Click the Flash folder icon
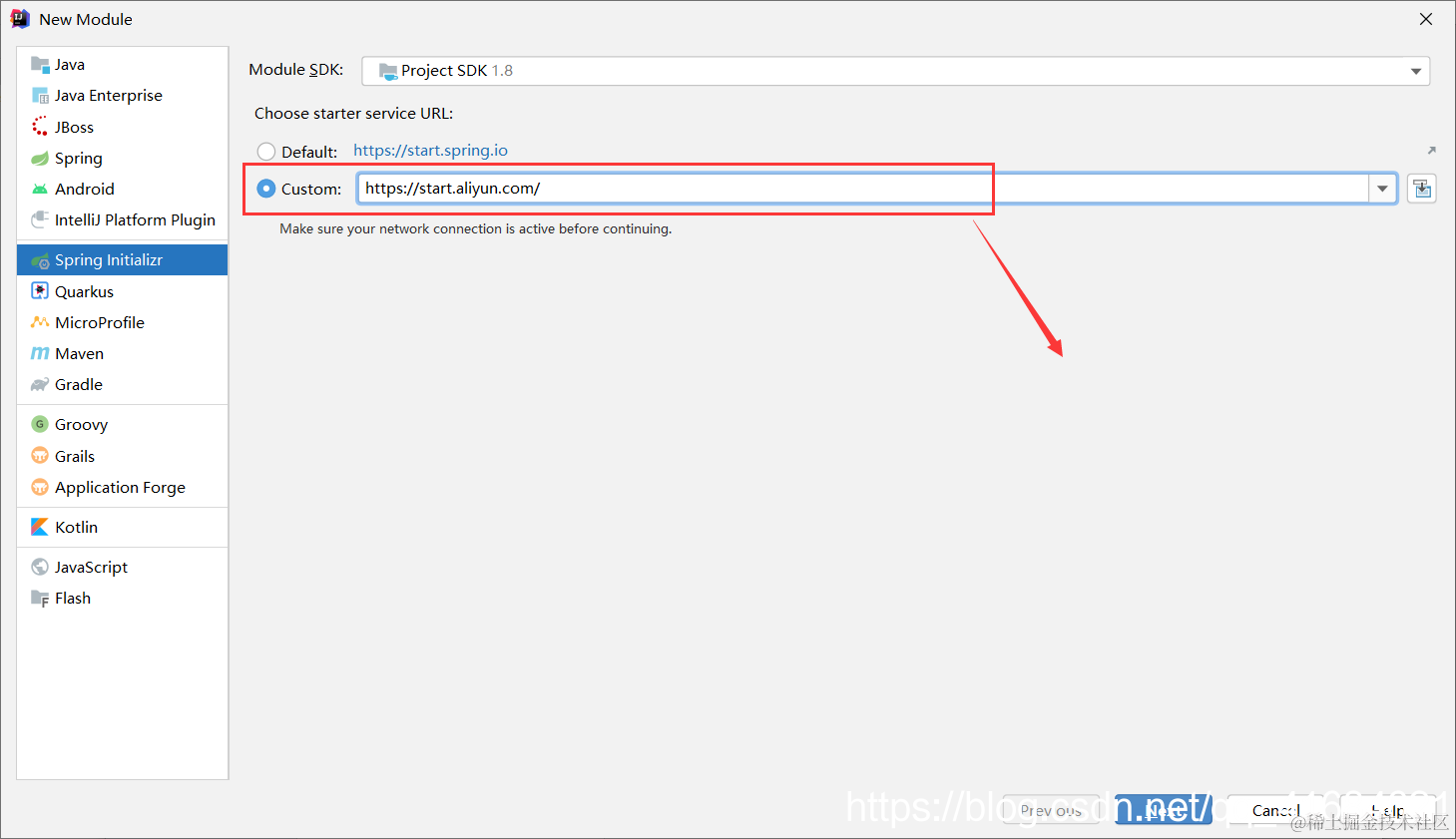The width and height of the screenshot is (1456, 839). click(x=40, y=599)
